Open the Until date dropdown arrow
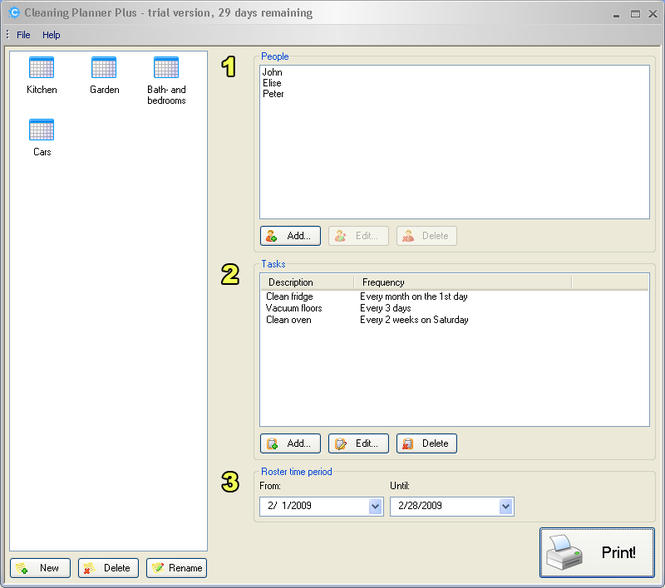 click(x=506, y=507)
